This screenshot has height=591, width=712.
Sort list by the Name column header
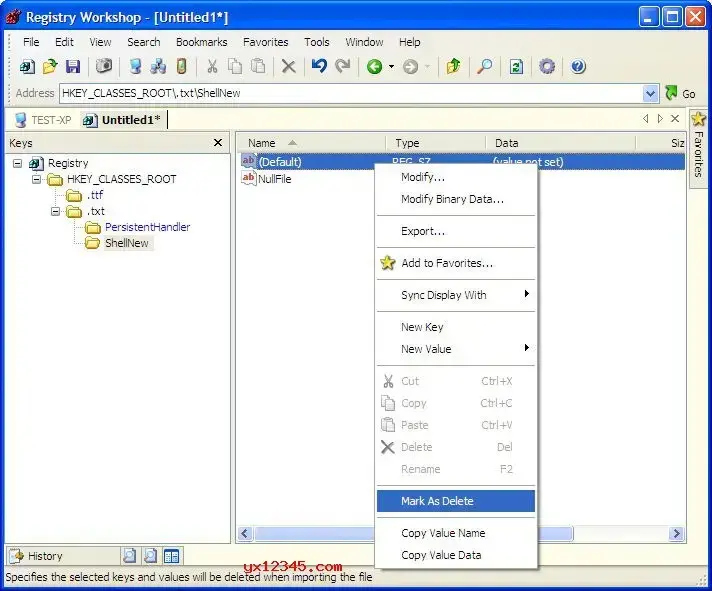(x=311, y=143)
